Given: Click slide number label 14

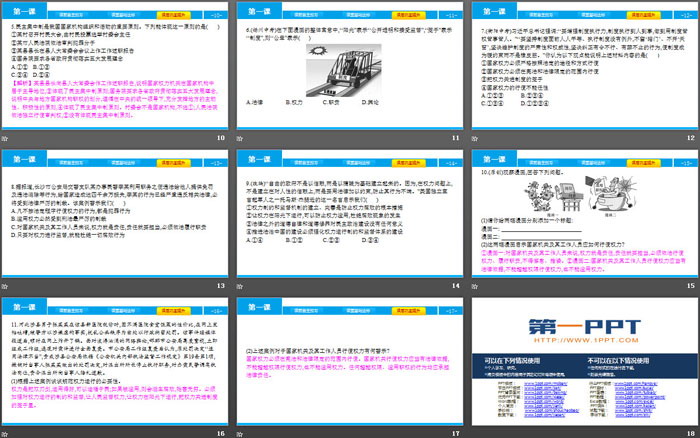Looking at the screenshot, I should point(455,286).
